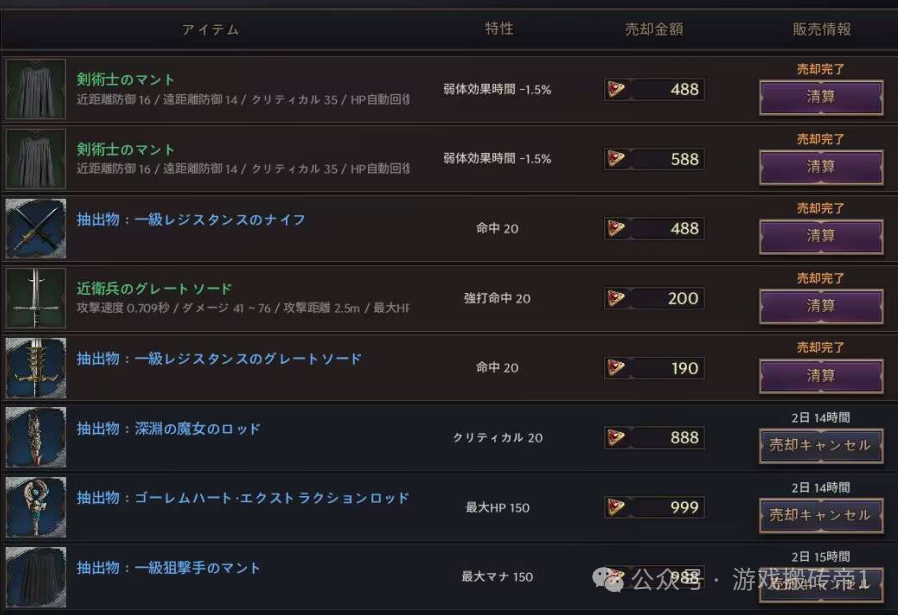Click 清算 for the レジスタンスのナイフ sale
This screenshot has width=898, height=615.
tap(821, 236)
